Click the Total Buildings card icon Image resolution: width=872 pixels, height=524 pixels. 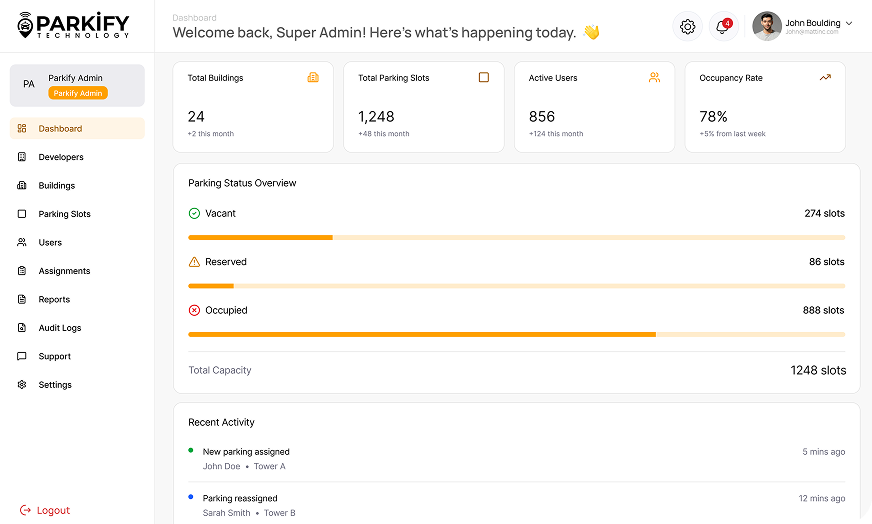click(x=313, y=77)
